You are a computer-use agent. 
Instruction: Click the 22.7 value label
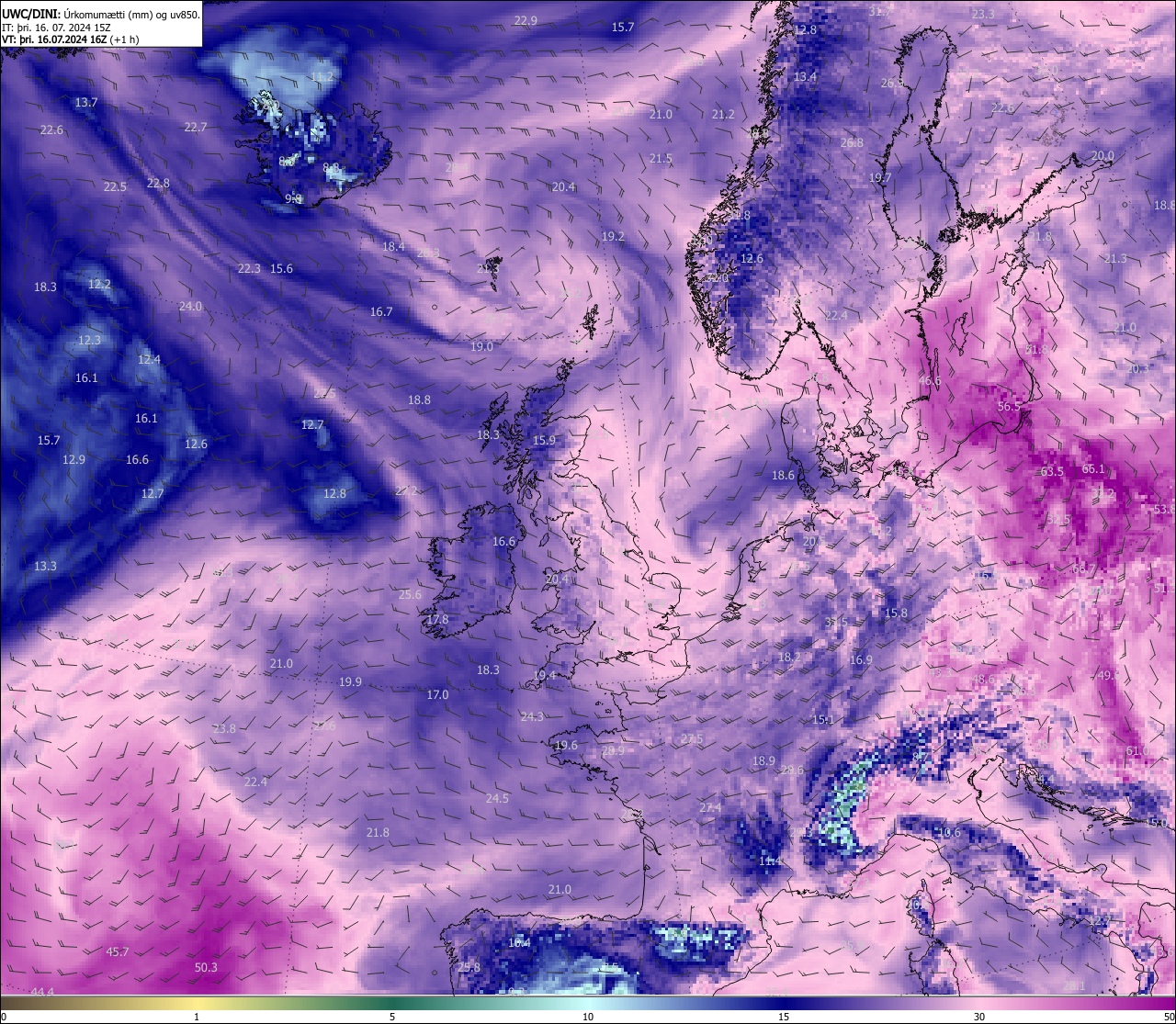pos(196,127)
